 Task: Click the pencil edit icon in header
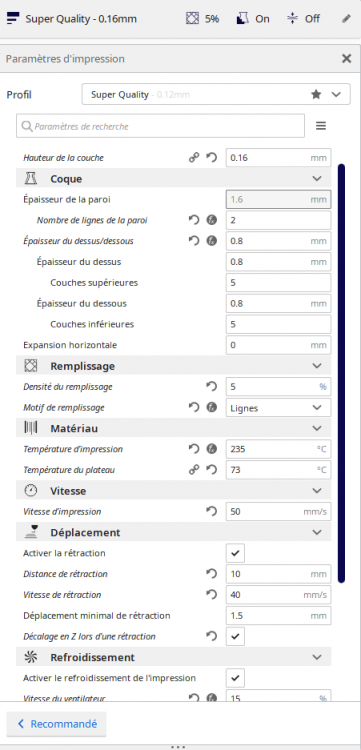tap(347, 19)
